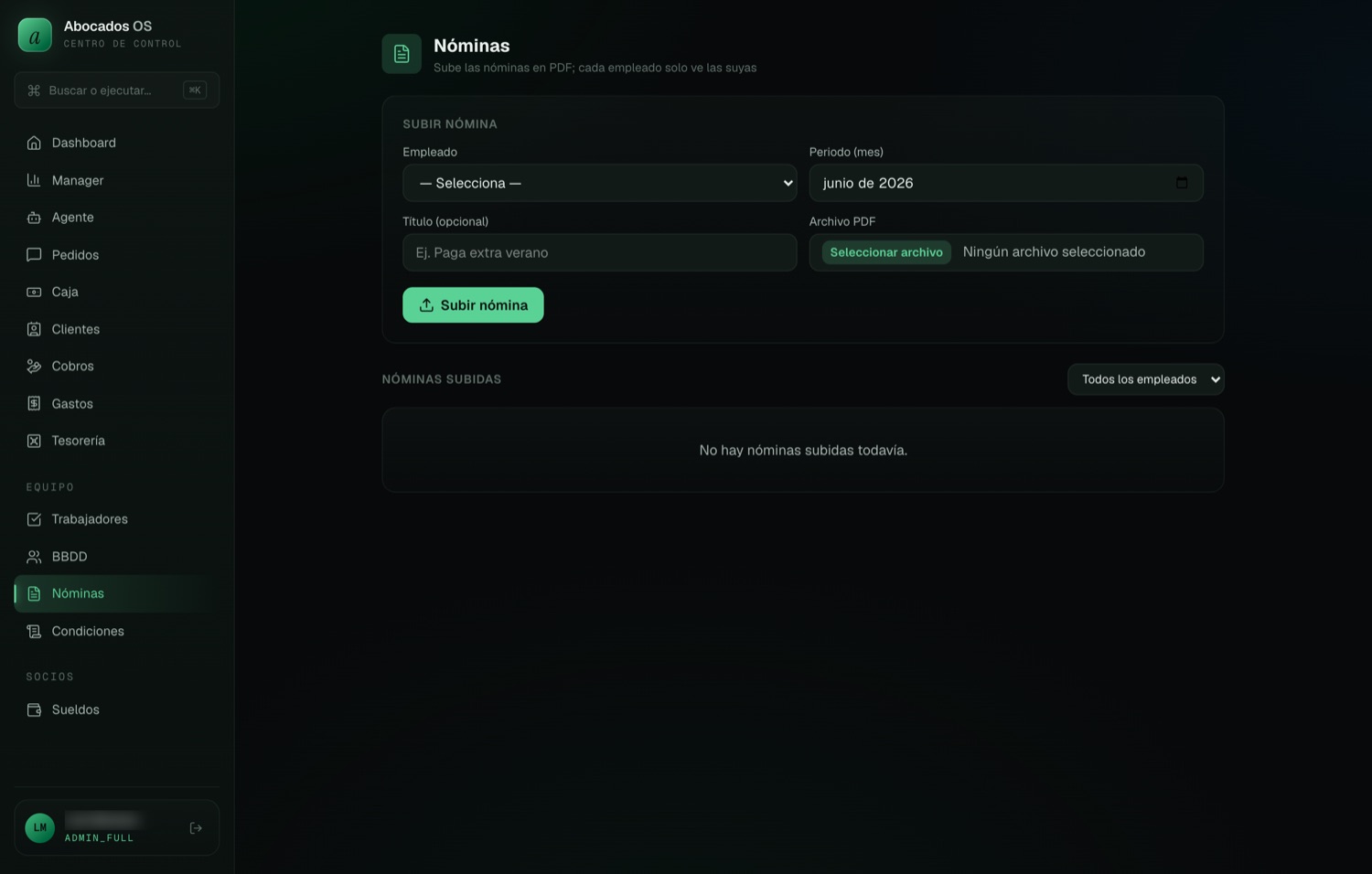The height and width of the screenshot is (874, 1372).
Task: Click the Condiciones scroll icon
Action: 34,631
